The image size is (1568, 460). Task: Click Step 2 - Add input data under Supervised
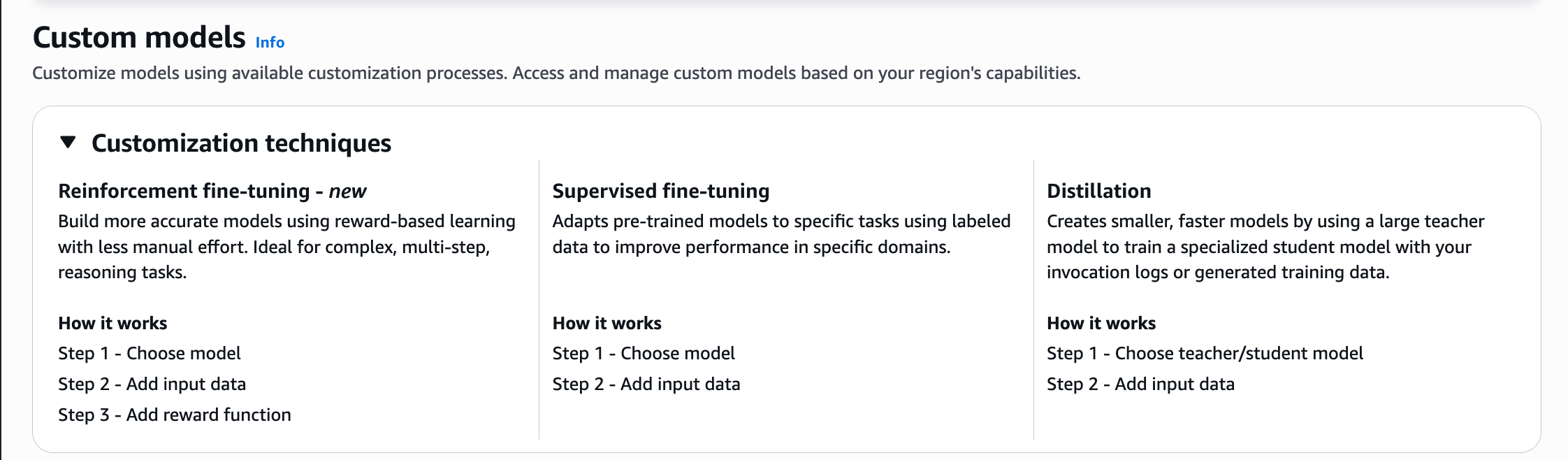click(646, 384)
